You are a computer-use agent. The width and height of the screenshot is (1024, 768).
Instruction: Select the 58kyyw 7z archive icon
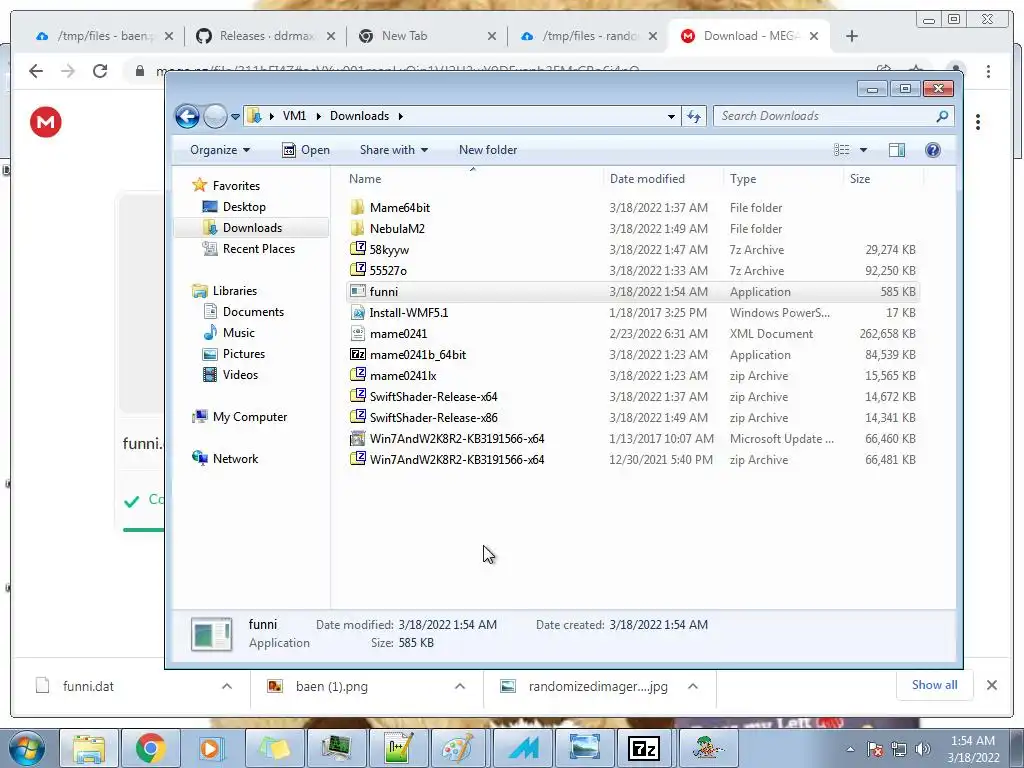(357, 249)
